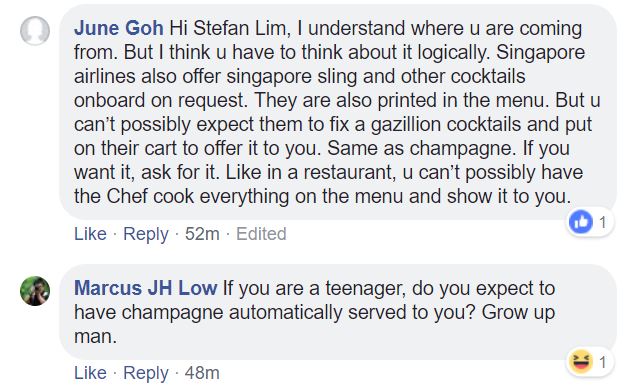
Task: Click the 48m timestamp
Action: click(x=202, y=373)
